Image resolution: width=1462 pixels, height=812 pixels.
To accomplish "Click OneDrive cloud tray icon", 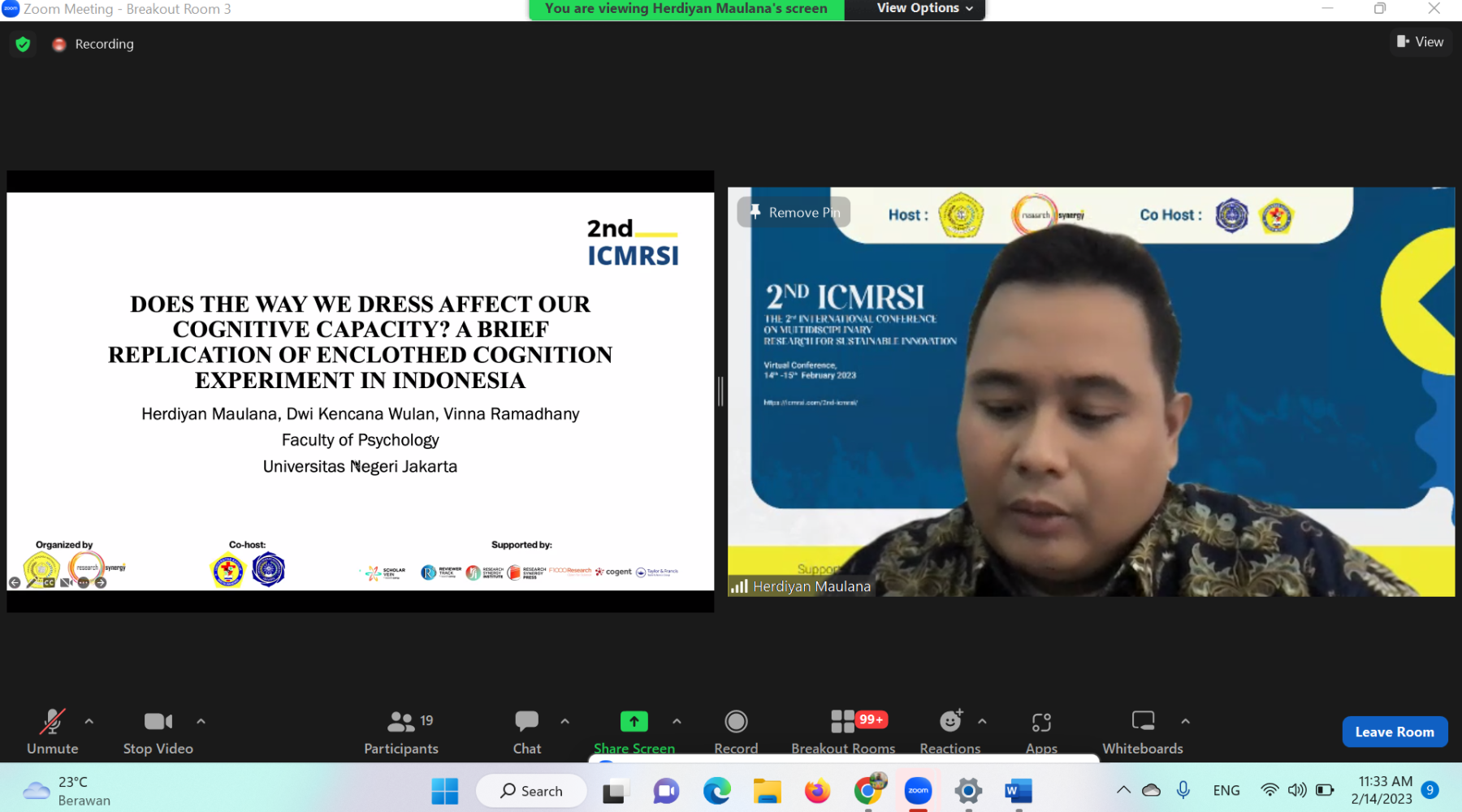I will pos(1152,790).
